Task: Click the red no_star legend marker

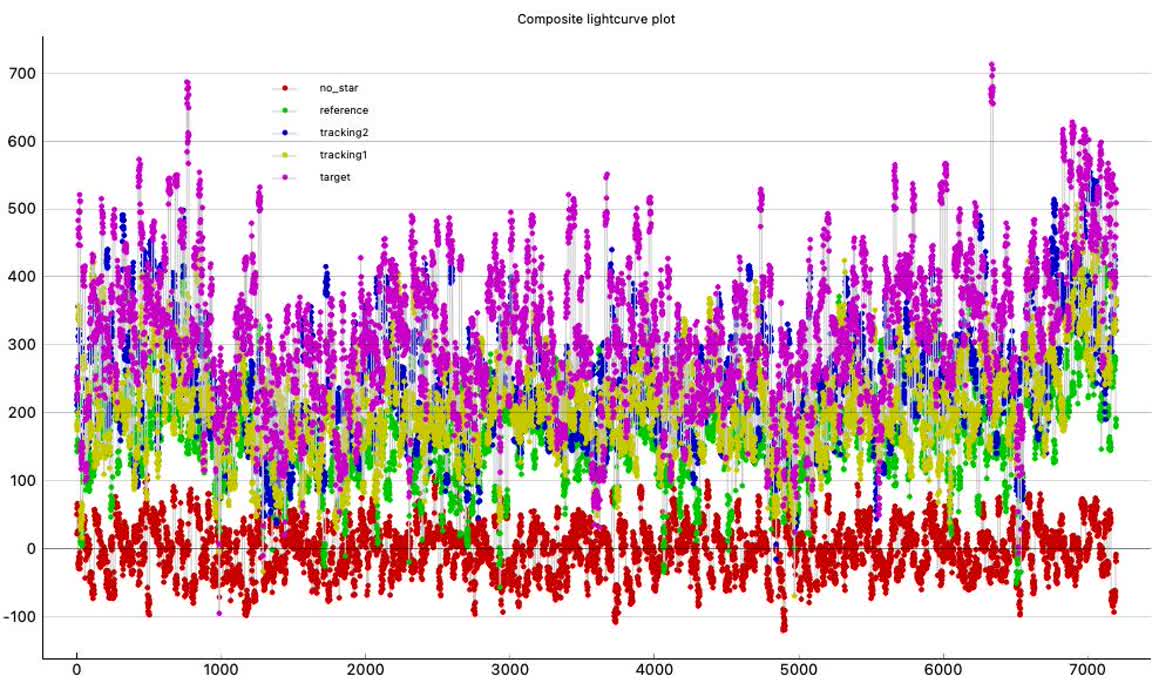Action: [x=285, y=88]
